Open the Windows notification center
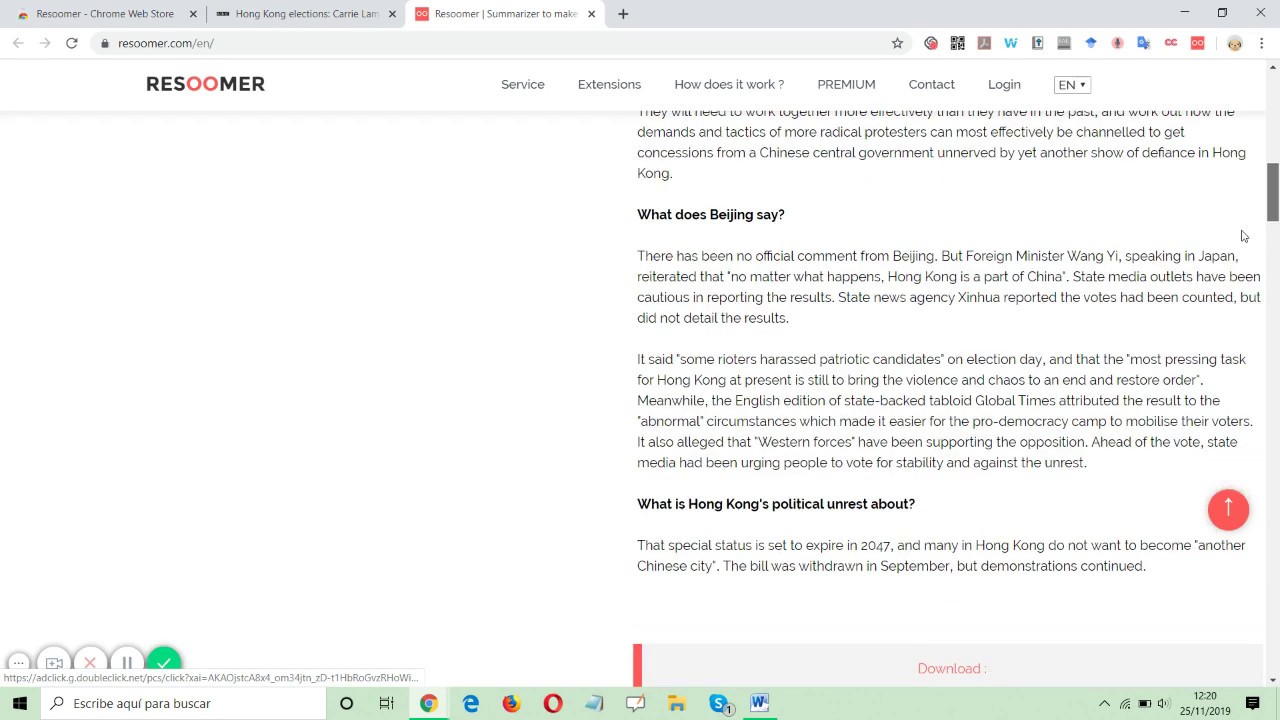Screen dimensions: 1280x720 [1252, 703]
